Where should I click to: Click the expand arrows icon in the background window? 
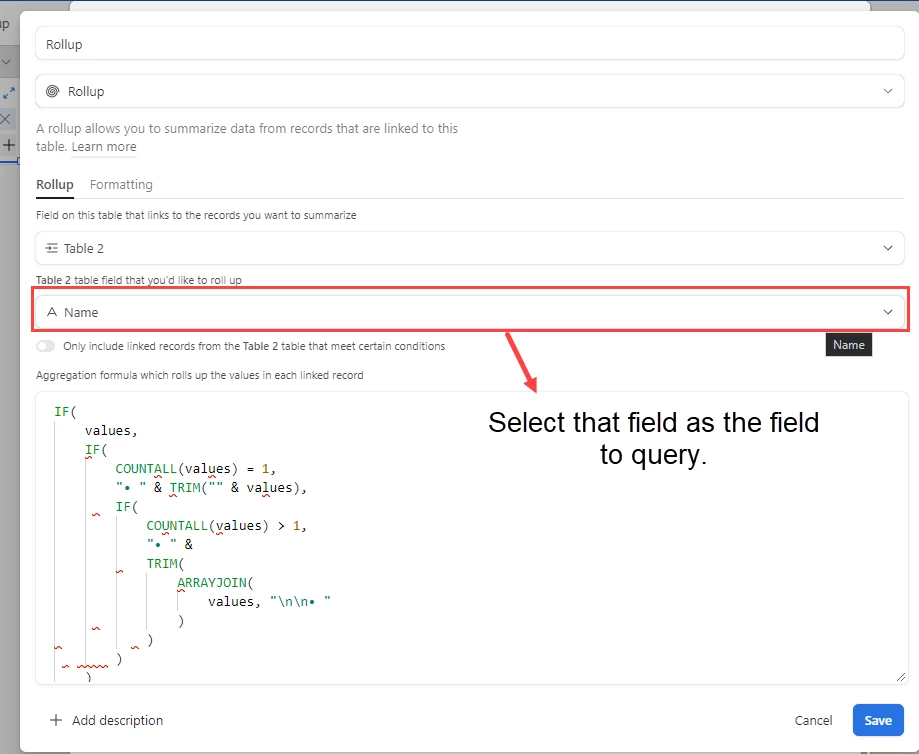pyautogui.click(x=9, y=93)
